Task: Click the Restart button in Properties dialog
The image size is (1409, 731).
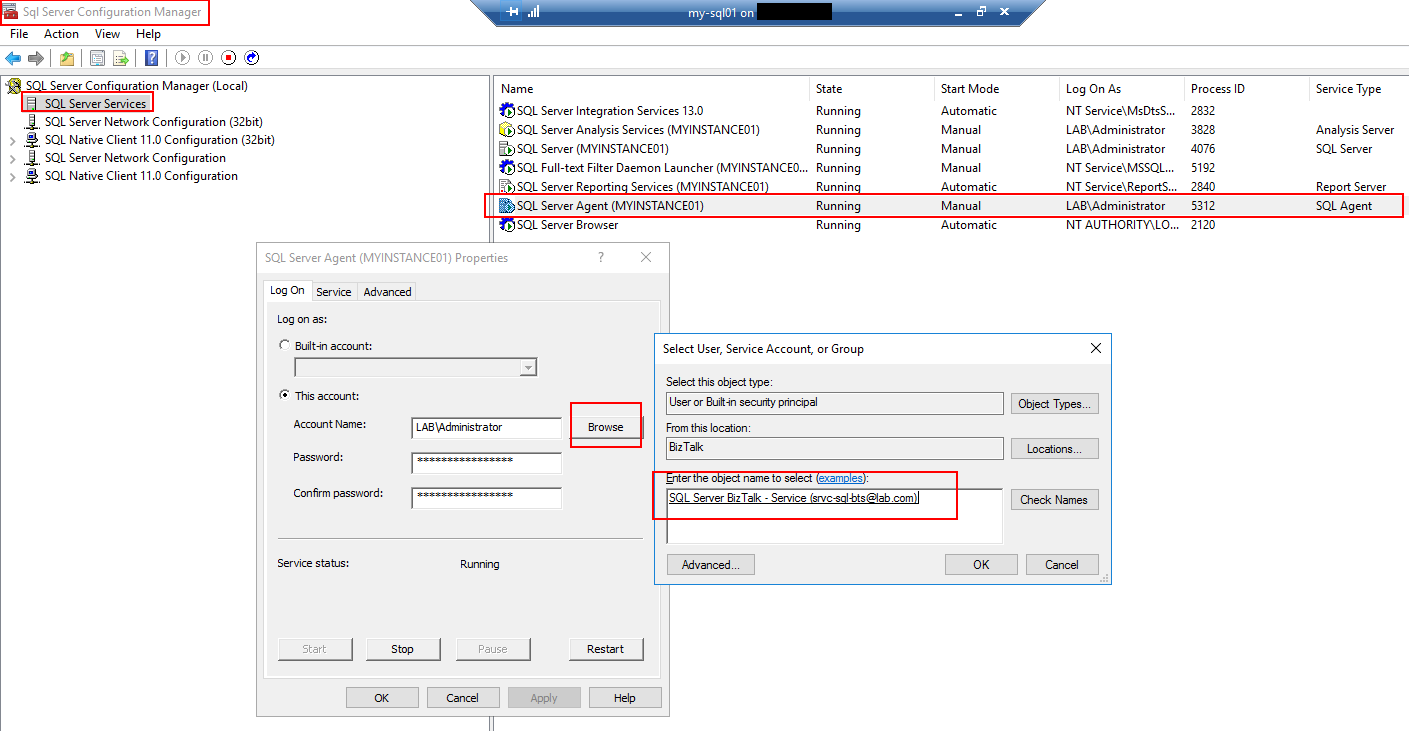Action: pos(605,649)
